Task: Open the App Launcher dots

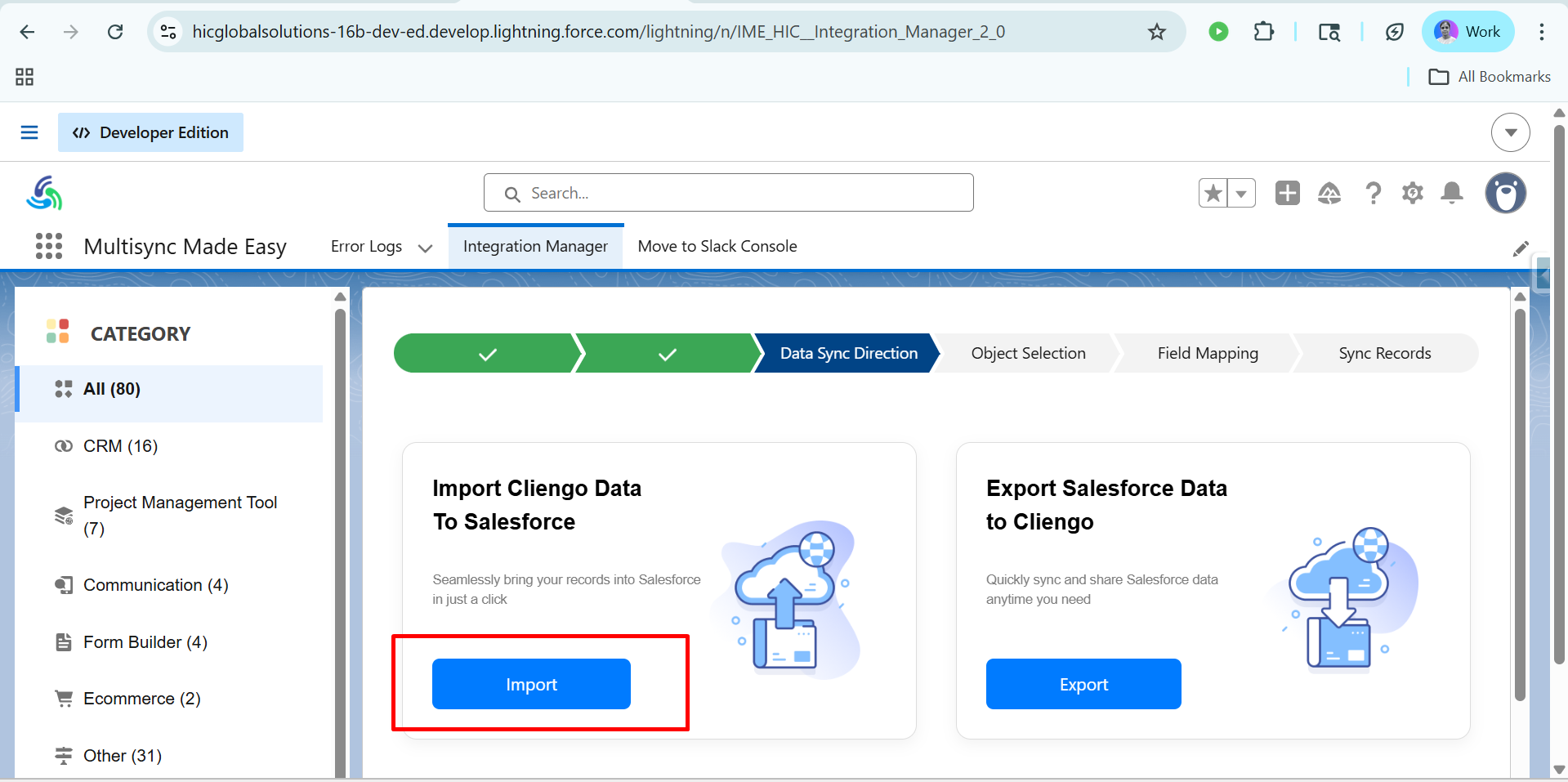Action: [49, 246]
